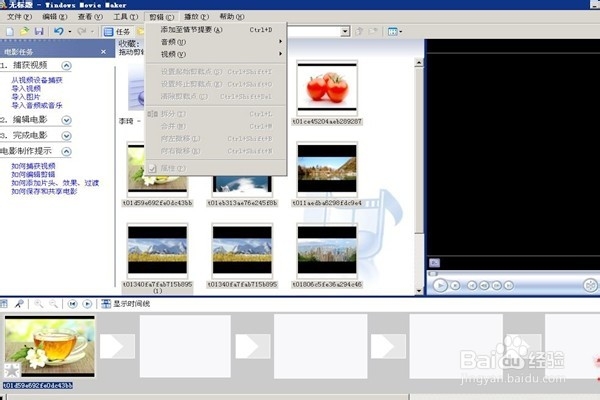Click the preview monitor Play button
The width and height of the screenshot is (600, 400).
pyautogui.click(x=440, y=286)
